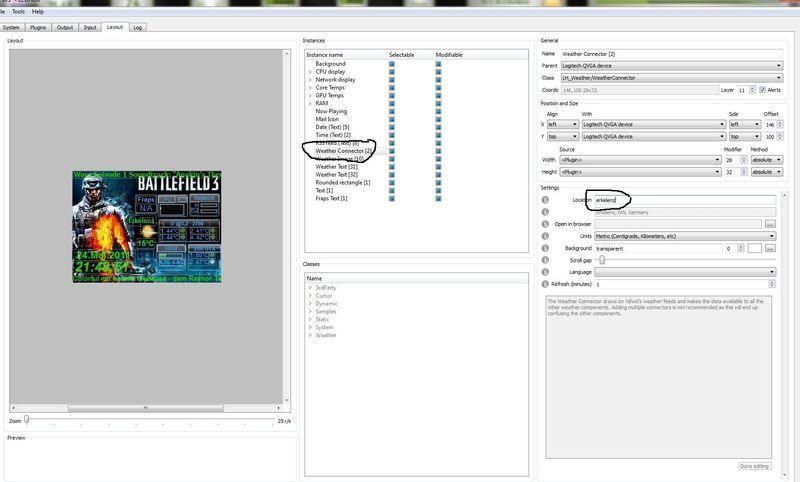The width and height of the screenshot is (800, 482).
Task: Open the Help menu
Action: coord(38,11)
